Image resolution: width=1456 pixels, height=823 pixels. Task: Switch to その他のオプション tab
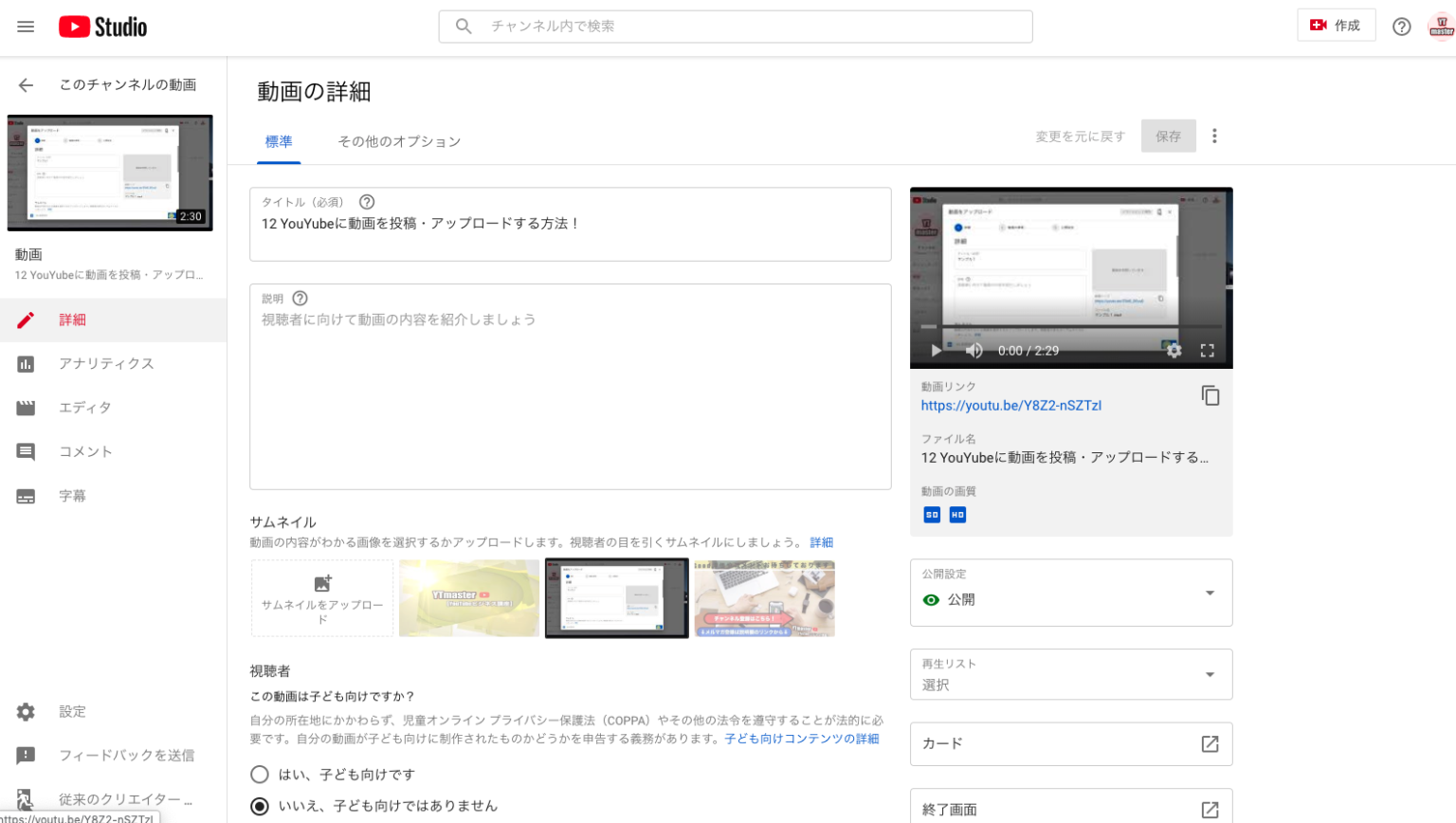point(399,141)
